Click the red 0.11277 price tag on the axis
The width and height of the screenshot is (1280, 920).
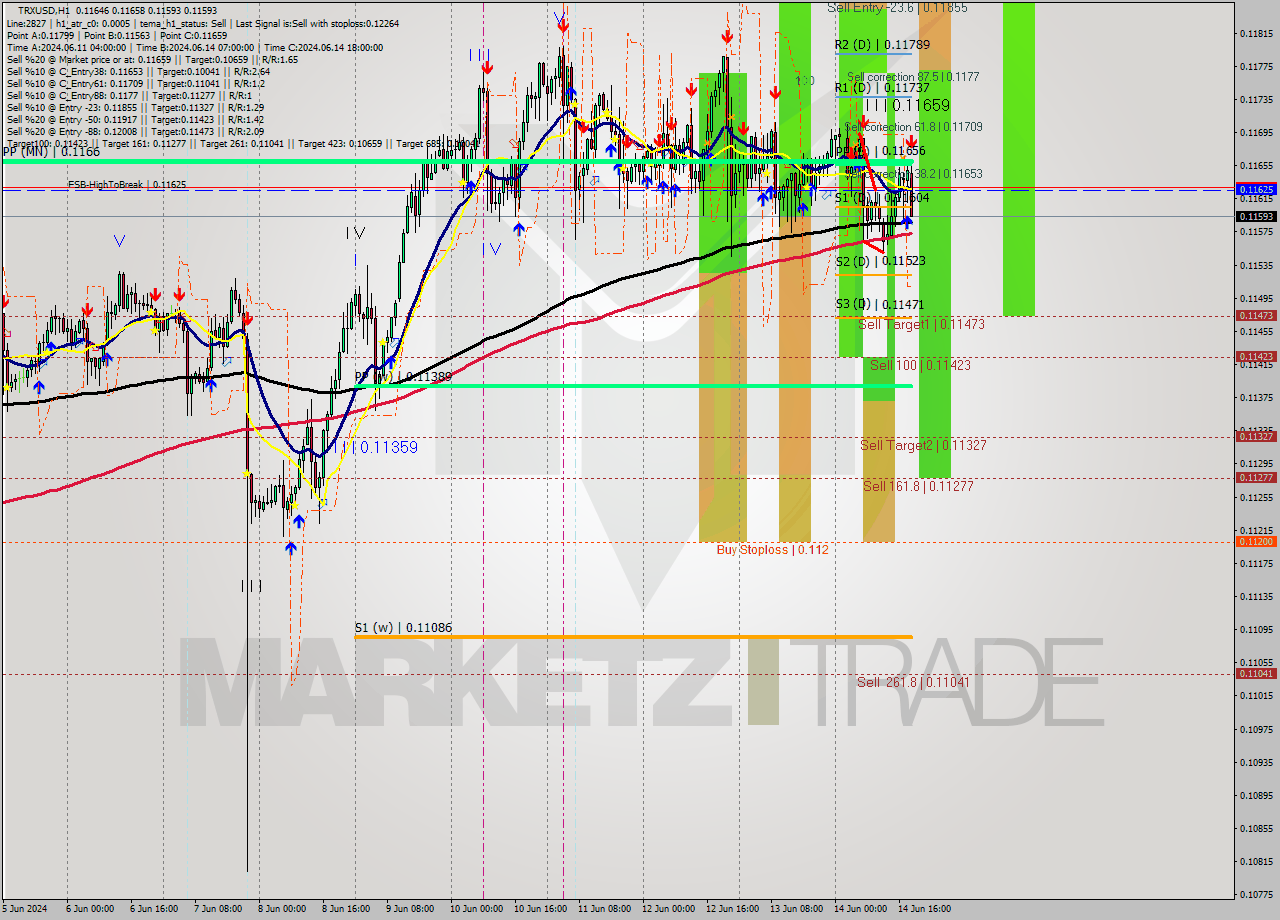click(1256, 477)
